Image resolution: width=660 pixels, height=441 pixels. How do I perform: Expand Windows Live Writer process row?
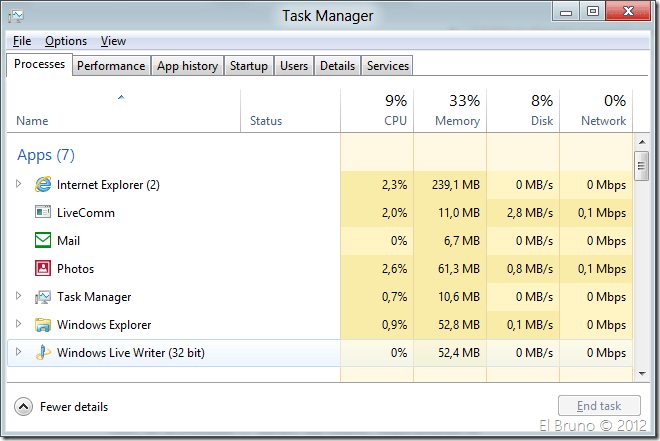coord(18,353)
